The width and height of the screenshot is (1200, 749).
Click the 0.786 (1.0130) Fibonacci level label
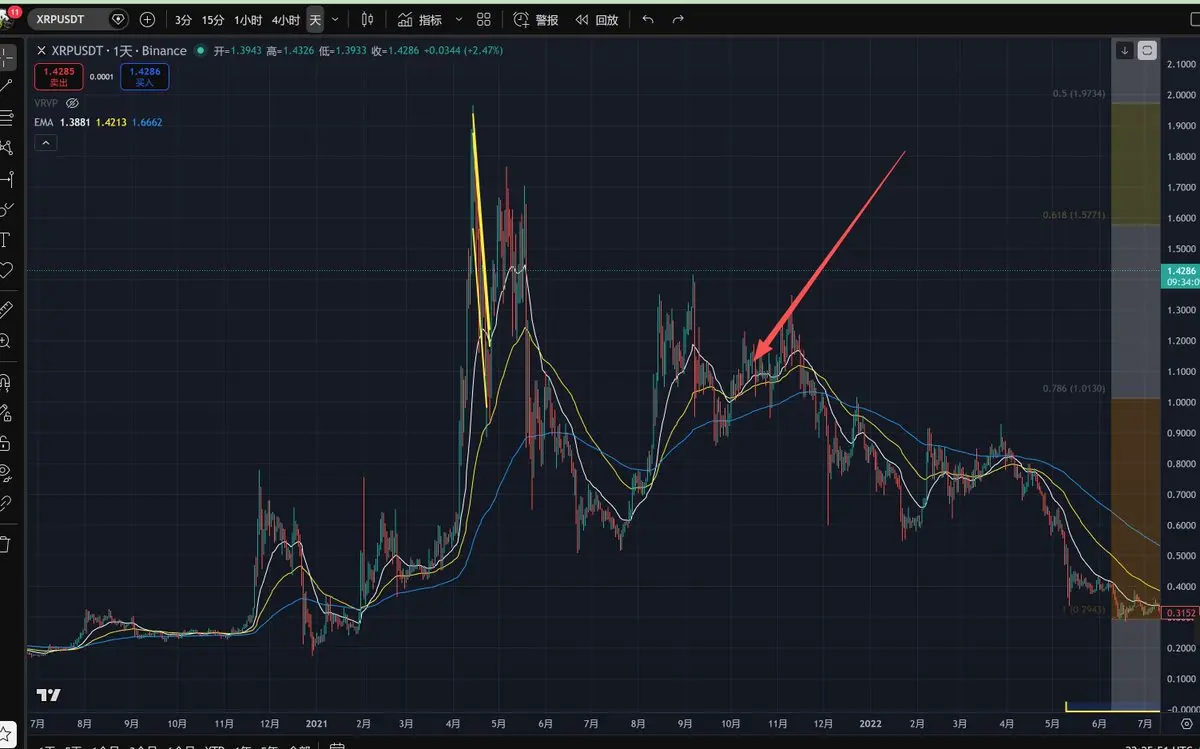coord(1075,389)
